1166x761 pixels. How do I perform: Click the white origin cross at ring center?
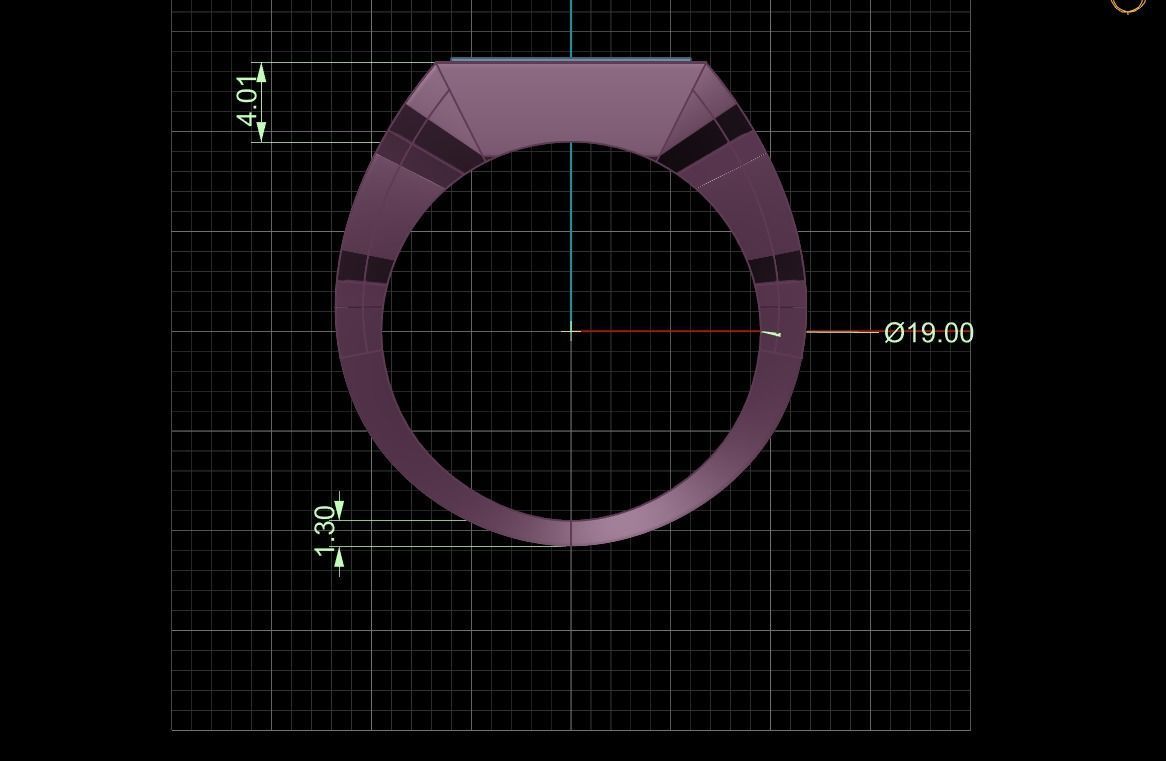[x=571, y=331]
